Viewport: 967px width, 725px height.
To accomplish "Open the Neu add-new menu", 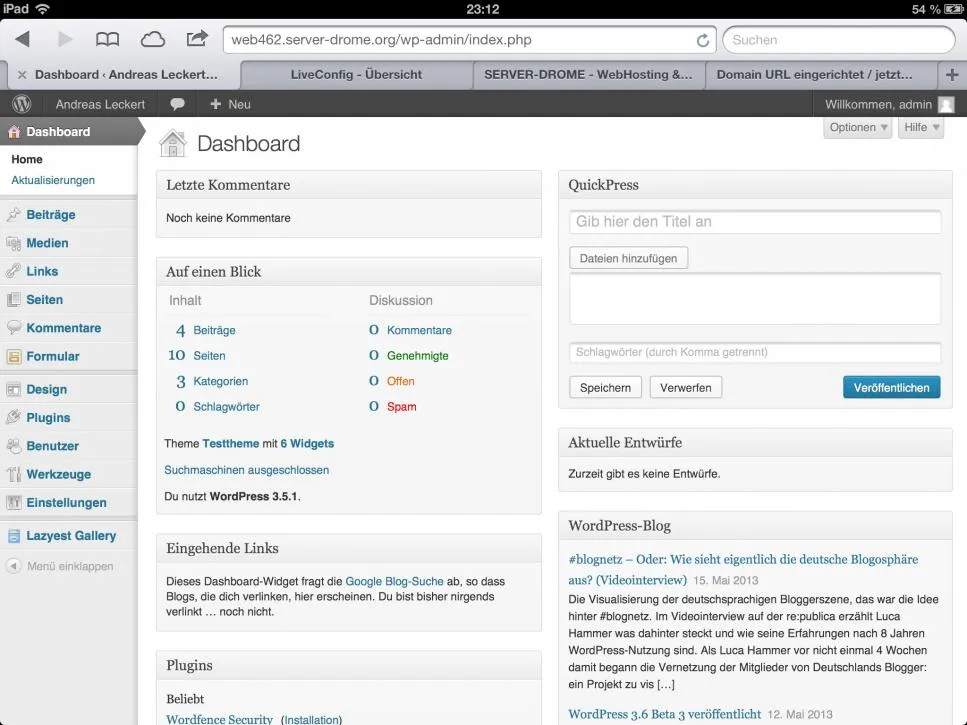I will (230, 104).
